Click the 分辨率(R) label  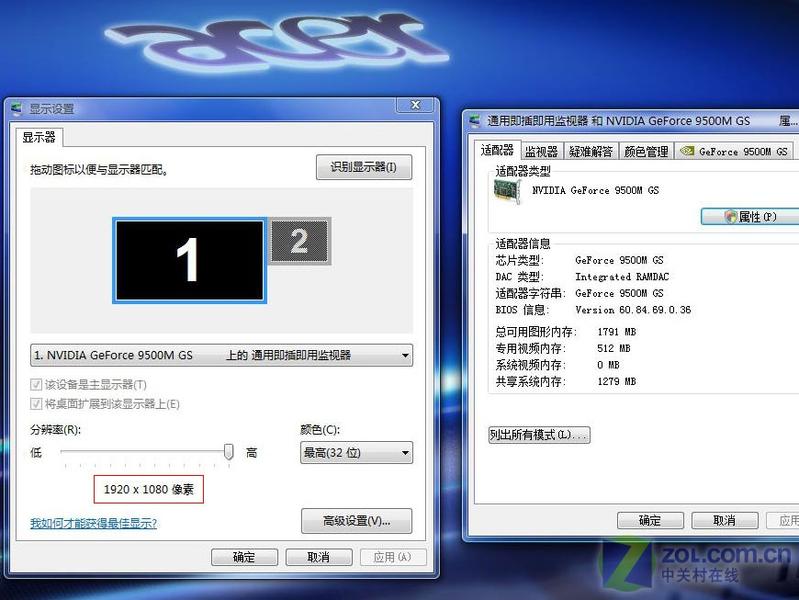pos(55,430)
